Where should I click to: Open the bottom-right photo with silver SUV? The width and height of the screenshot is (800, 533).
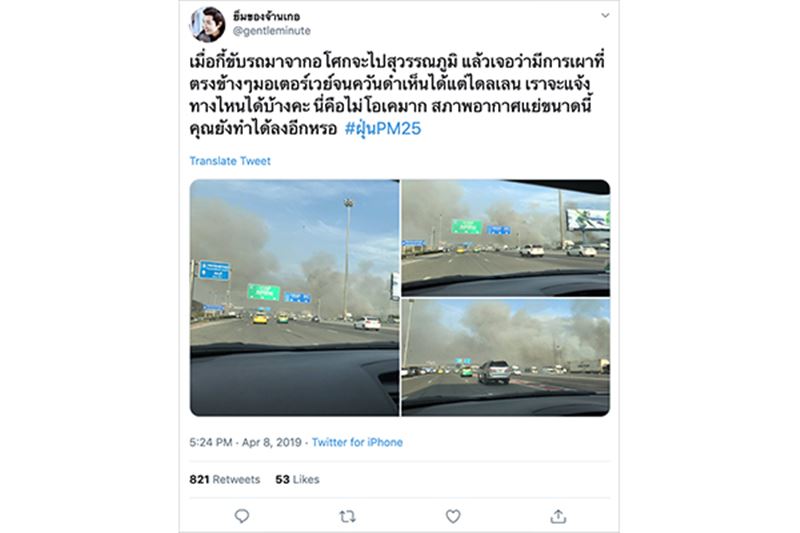point(506,358)
